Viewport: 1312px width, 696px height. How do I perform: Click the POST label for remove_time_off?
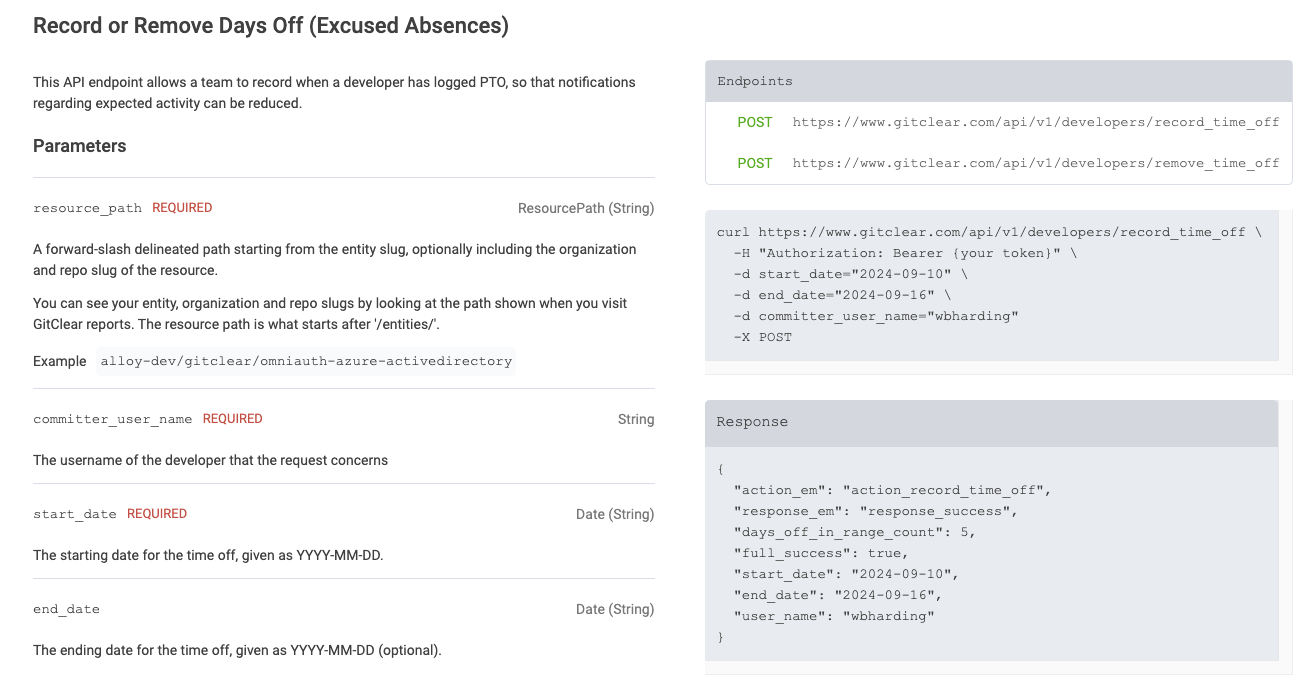point(754,163)
